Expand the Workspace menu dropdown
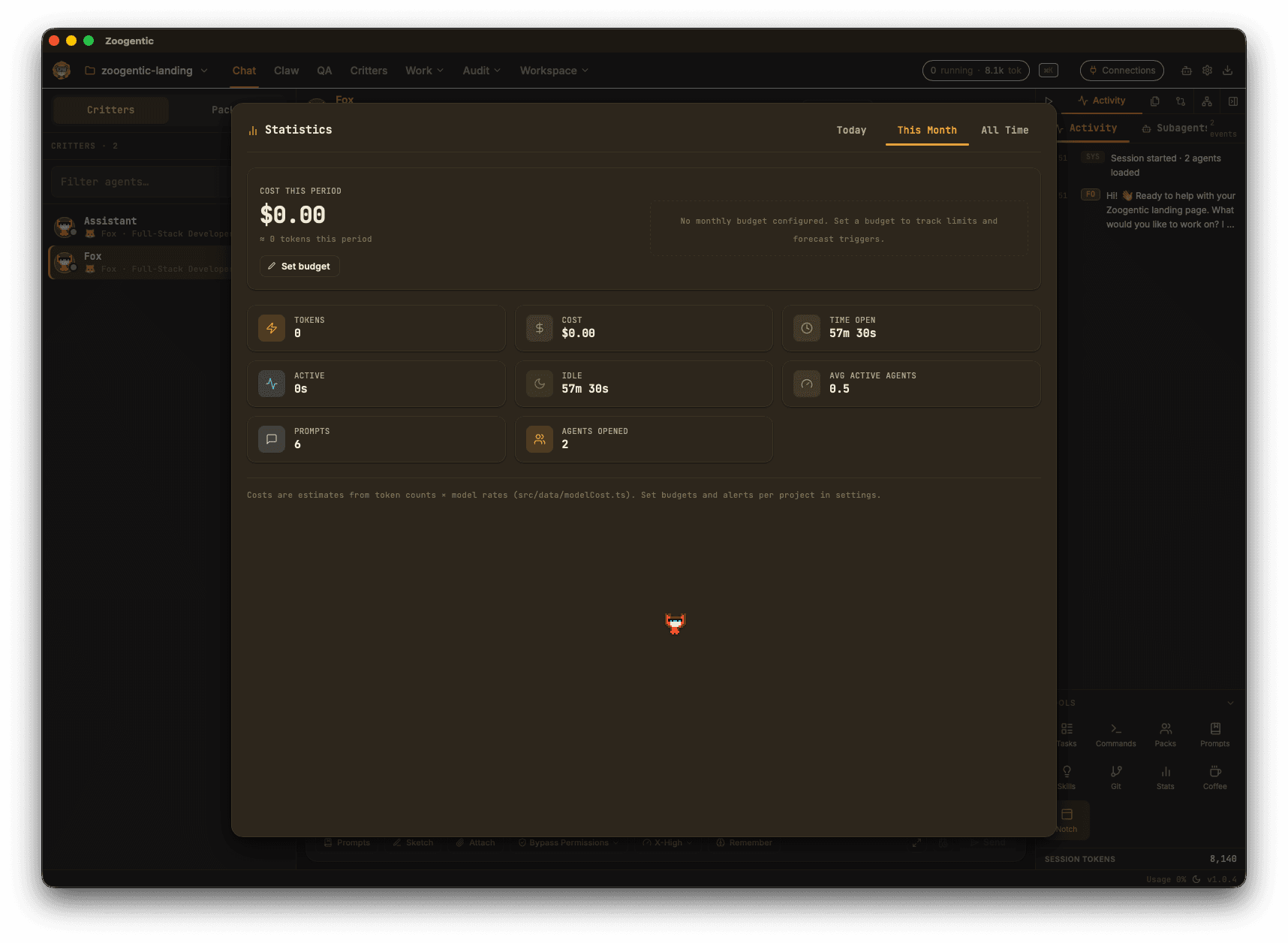The image size is (1288, 943). pos(554,71)
